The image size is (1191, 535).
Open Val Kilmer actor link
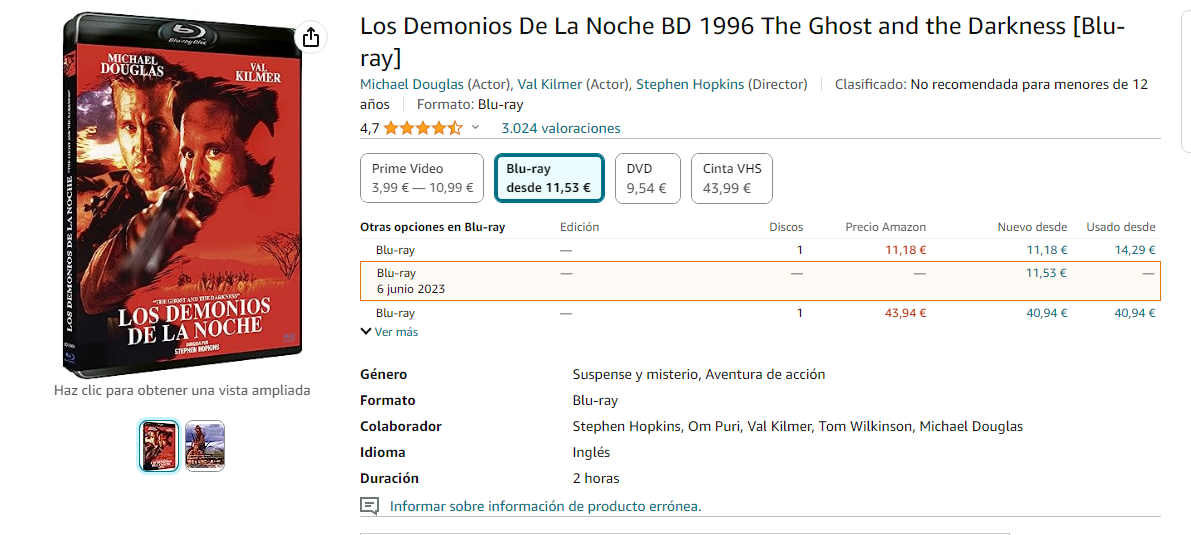tap(549, 84)
